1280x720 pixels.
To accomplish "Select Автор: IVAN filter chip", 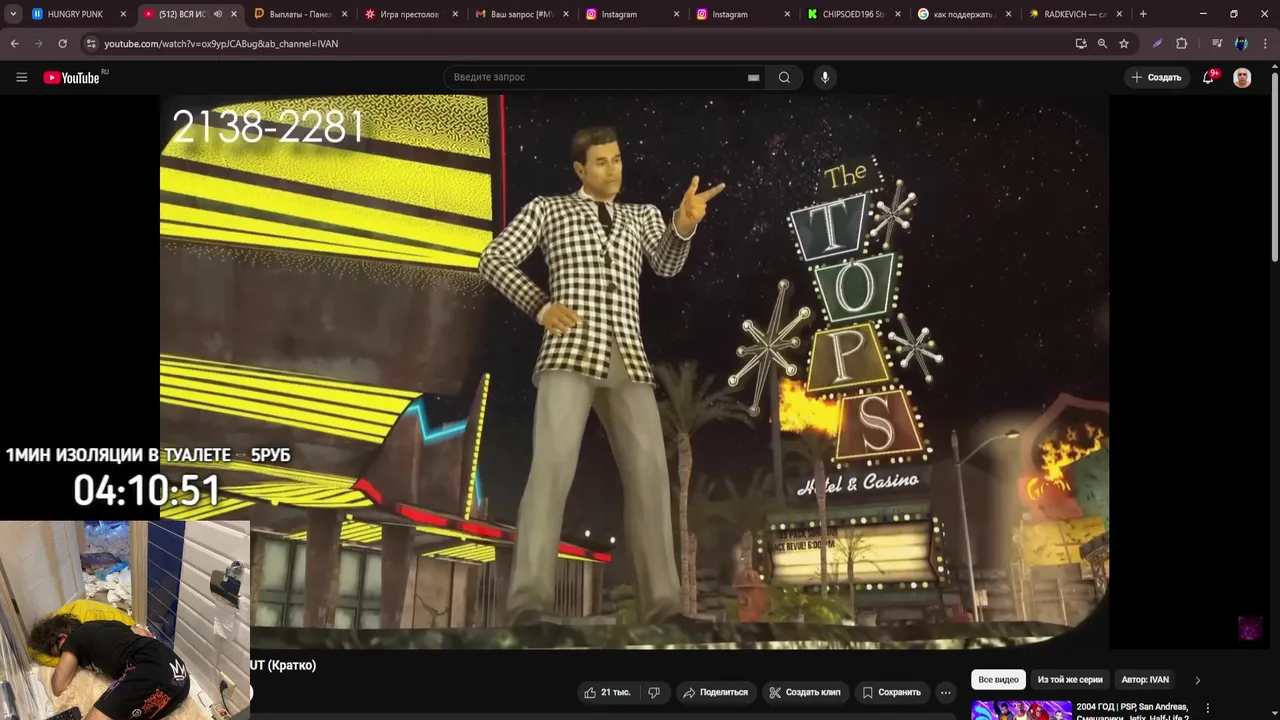I will coord(1145,680).
